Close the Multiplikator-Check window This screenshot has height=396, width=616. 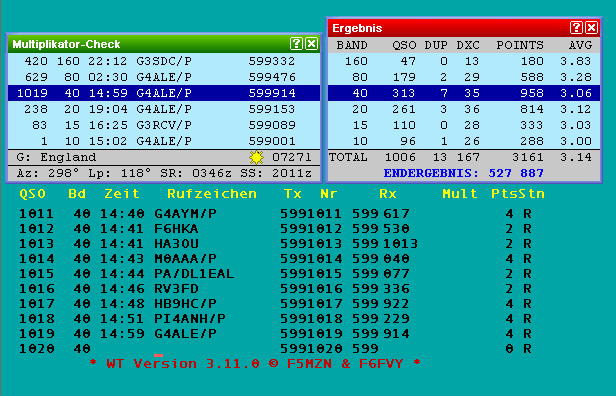312,44
